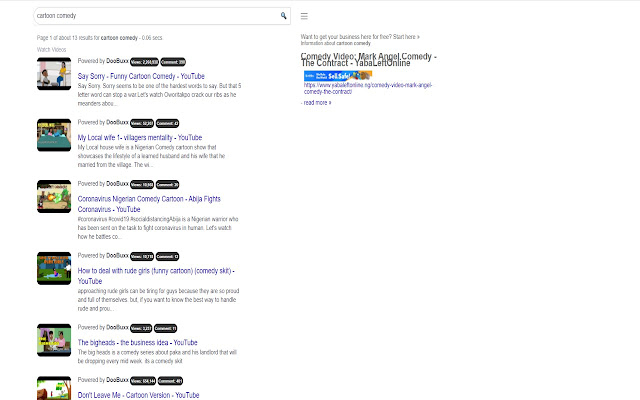
Task: Click the 'Watch Videos' label
Action: point(51,50)
